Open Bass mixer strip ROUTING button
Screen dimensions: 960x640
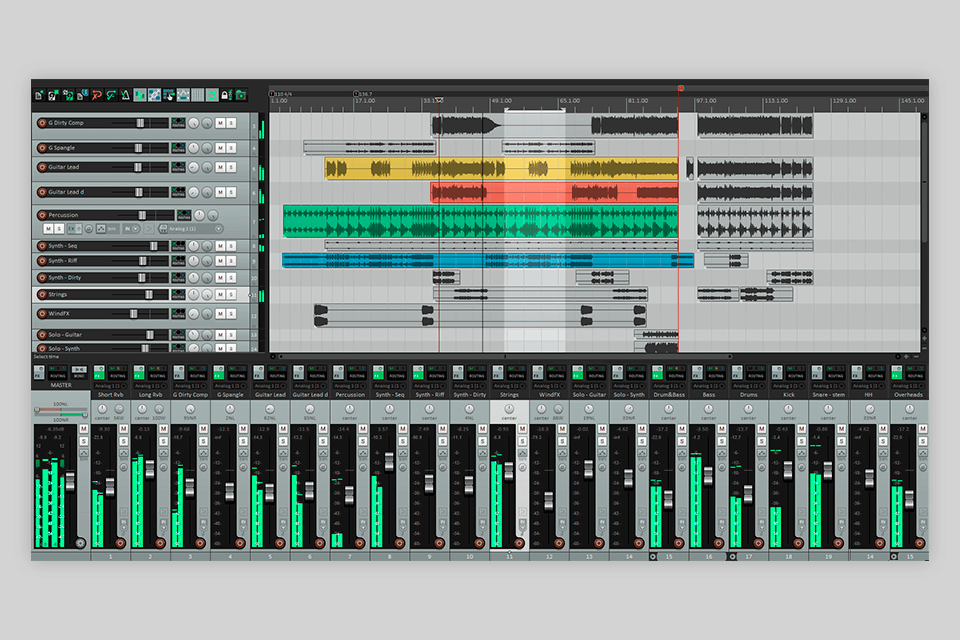point(716,373)
